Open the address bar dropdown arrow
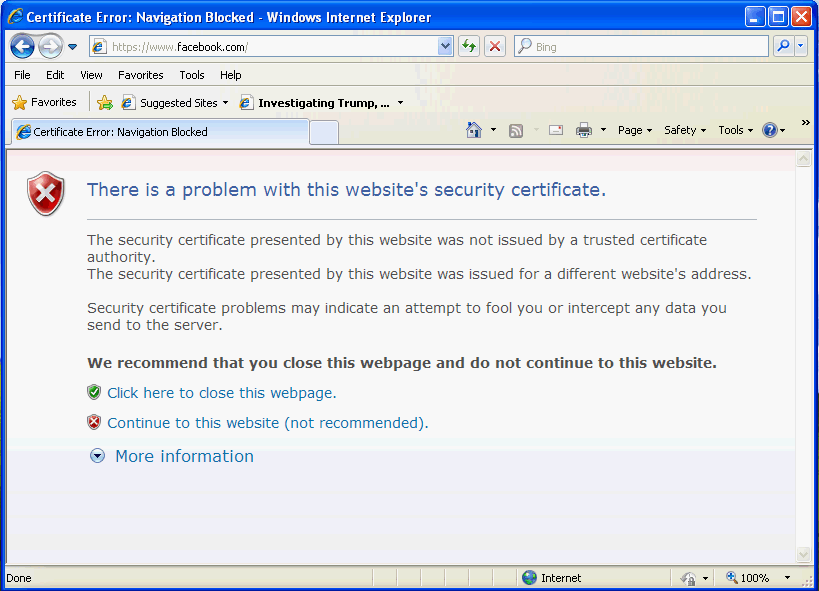Viewport: 819px width, 591px height. point(445,46)
